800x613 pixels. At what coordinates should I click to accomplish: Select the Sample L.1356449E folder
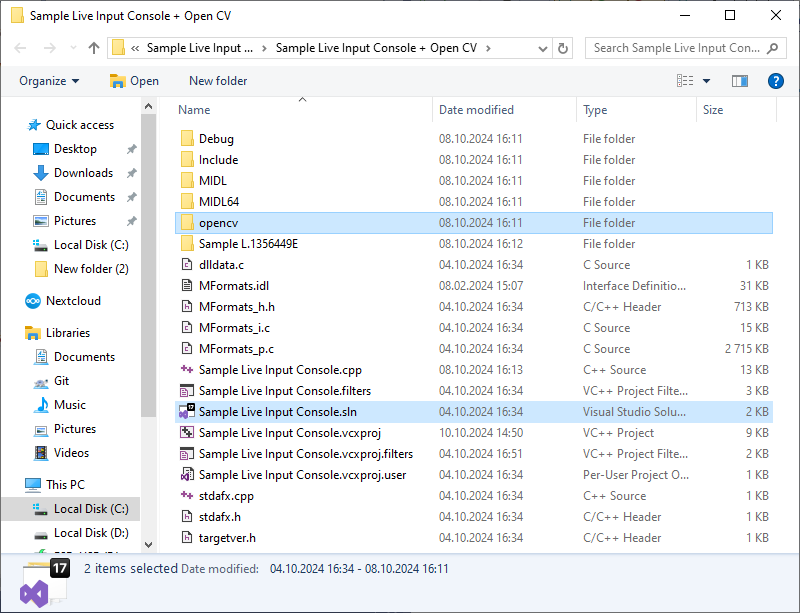coord(473,243)
